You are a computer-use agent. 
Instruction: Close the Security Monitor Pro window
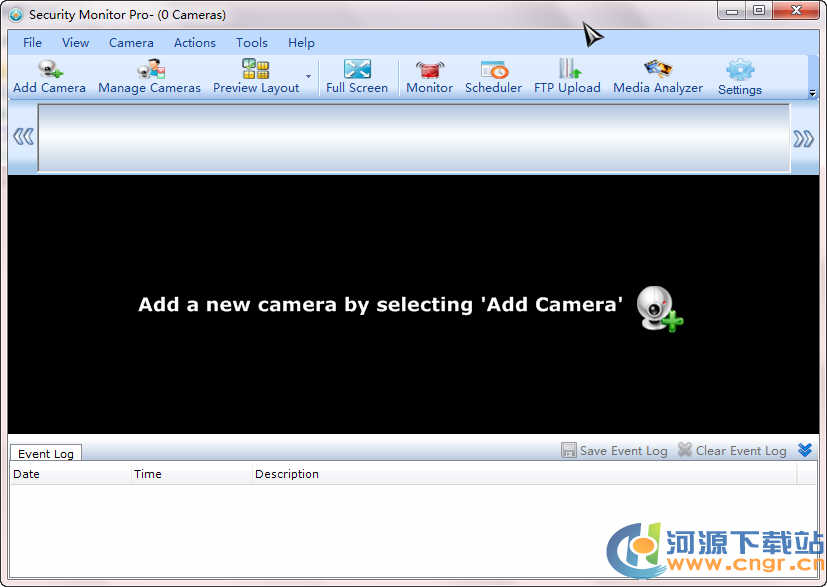(796, 11)
